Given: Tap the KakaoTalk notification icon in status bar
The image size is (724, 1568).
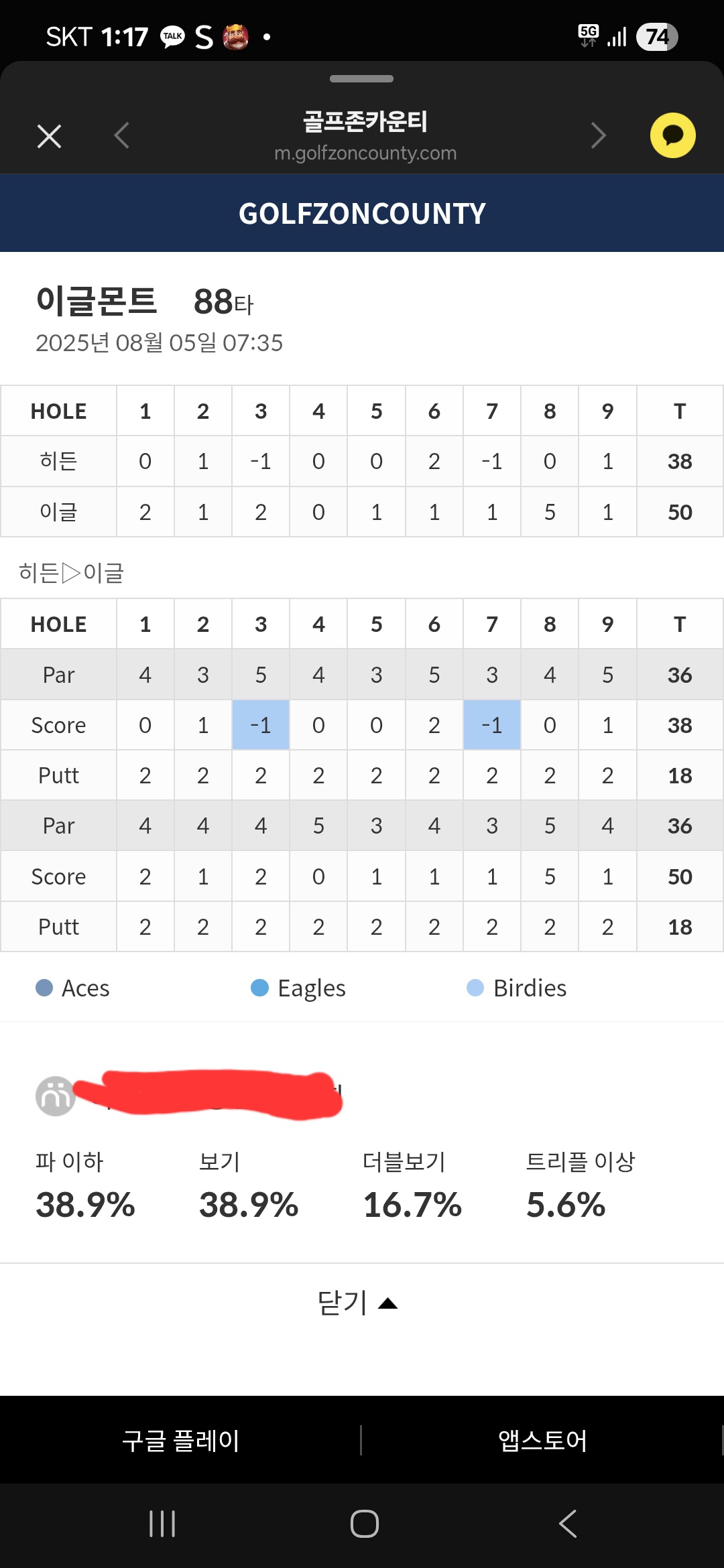Looking at the screenshot, I should pos(172,36).
